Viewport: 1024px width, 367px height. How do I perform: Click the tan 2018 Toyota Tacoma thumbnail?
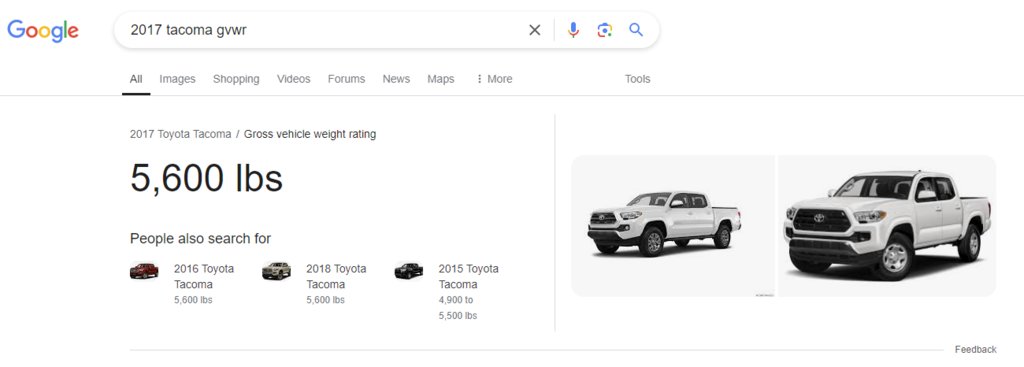point(276,270)
